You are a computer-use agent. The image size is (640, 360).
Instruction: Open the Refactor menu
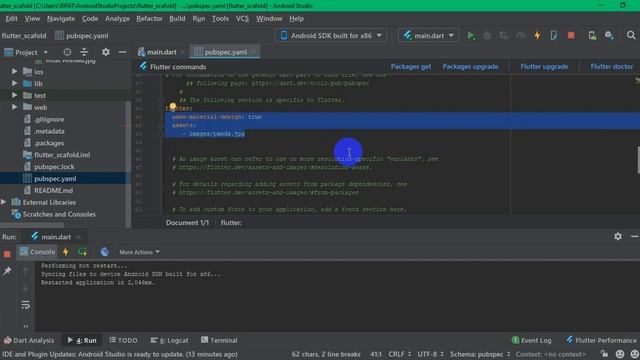[149, 18]
